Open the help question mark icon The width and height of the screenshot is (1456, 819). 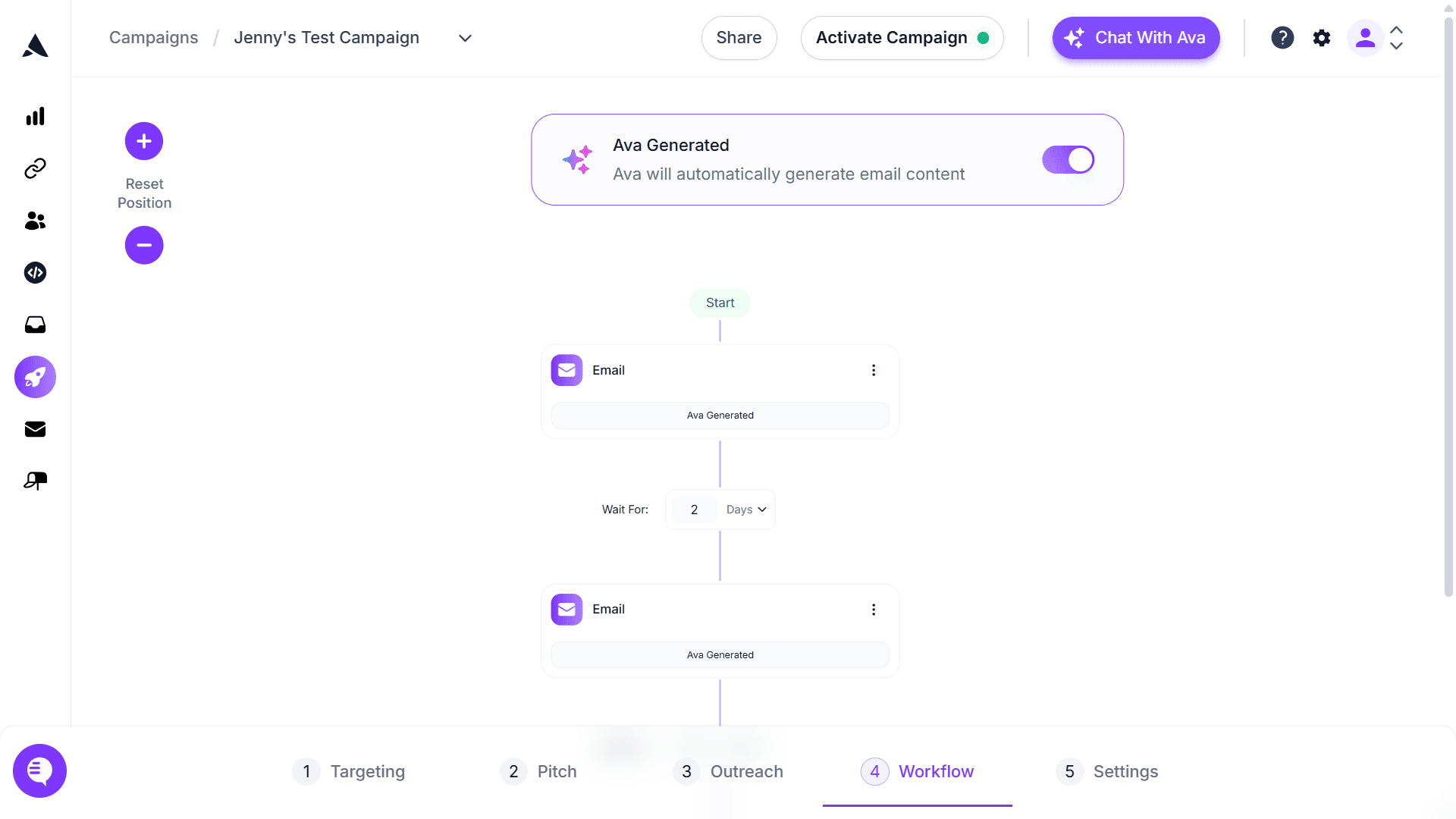click(1282, 38)
